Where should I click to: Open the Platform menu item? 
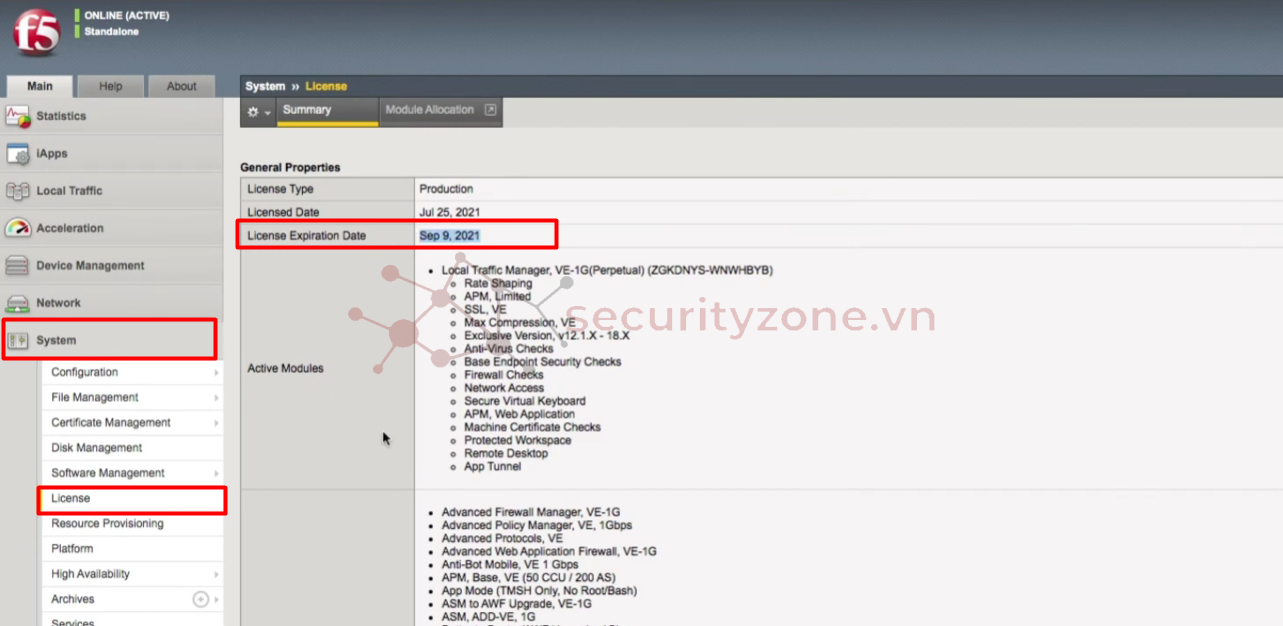72,549
